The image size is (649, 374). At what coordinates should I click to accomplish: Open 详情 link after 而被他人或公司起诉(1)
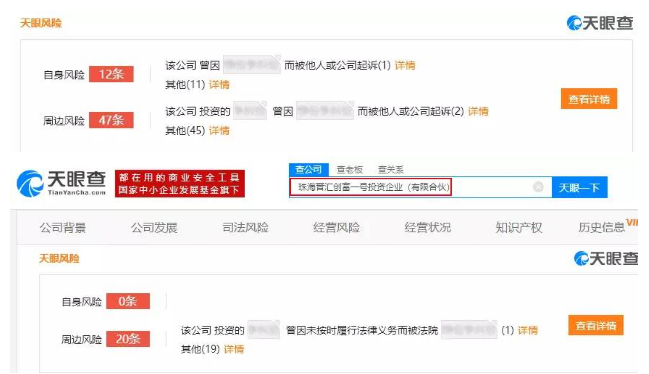pyautogui.click(x=405, y=65)
